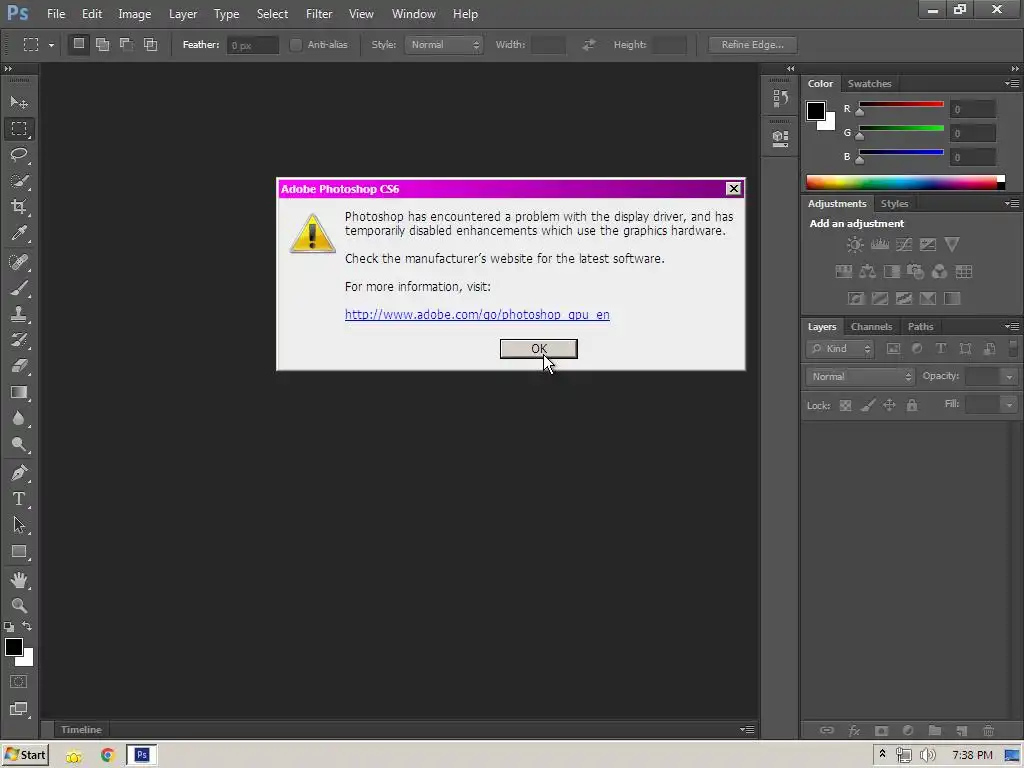Screen dimensions: 1024x768
Task: Select the Hand tool
Action: pyautogui.click(x=19, y=580)
